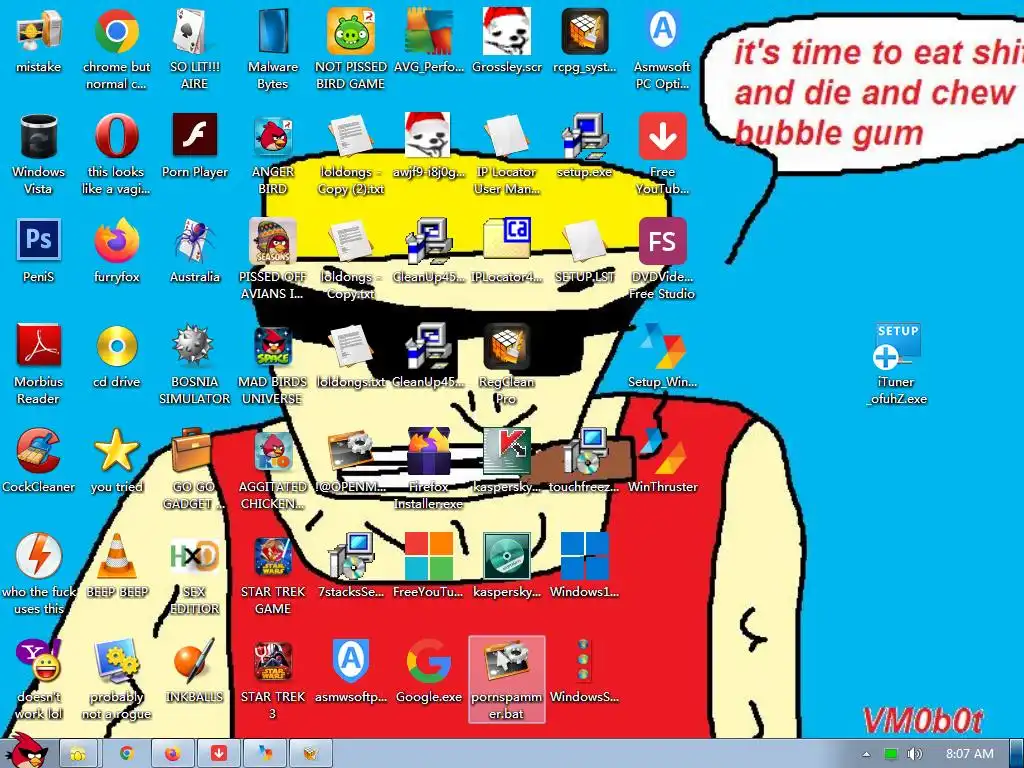Launch 'chrome but normal c...' shortcut
Viewport: 1024px width, 768px height.
[116, 31]
